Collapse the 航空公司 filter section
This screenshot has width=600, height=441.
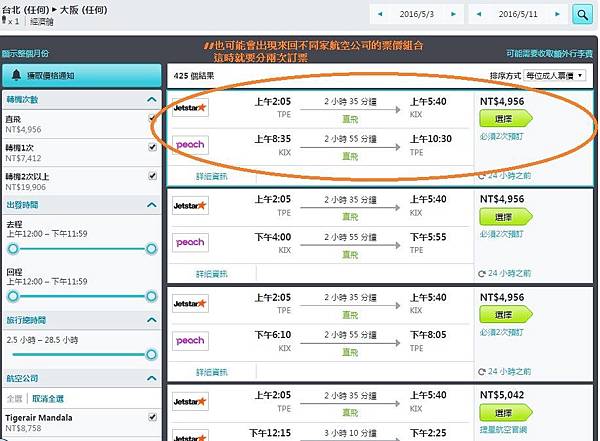152,379
